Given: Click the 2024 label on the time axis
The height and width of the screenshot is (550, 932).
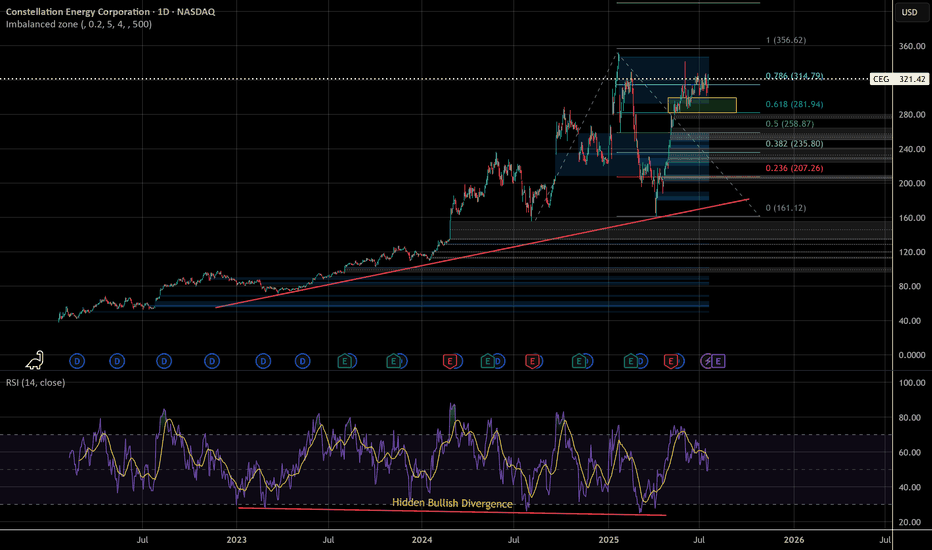Looking at the screenshot, I should (422, 540).
